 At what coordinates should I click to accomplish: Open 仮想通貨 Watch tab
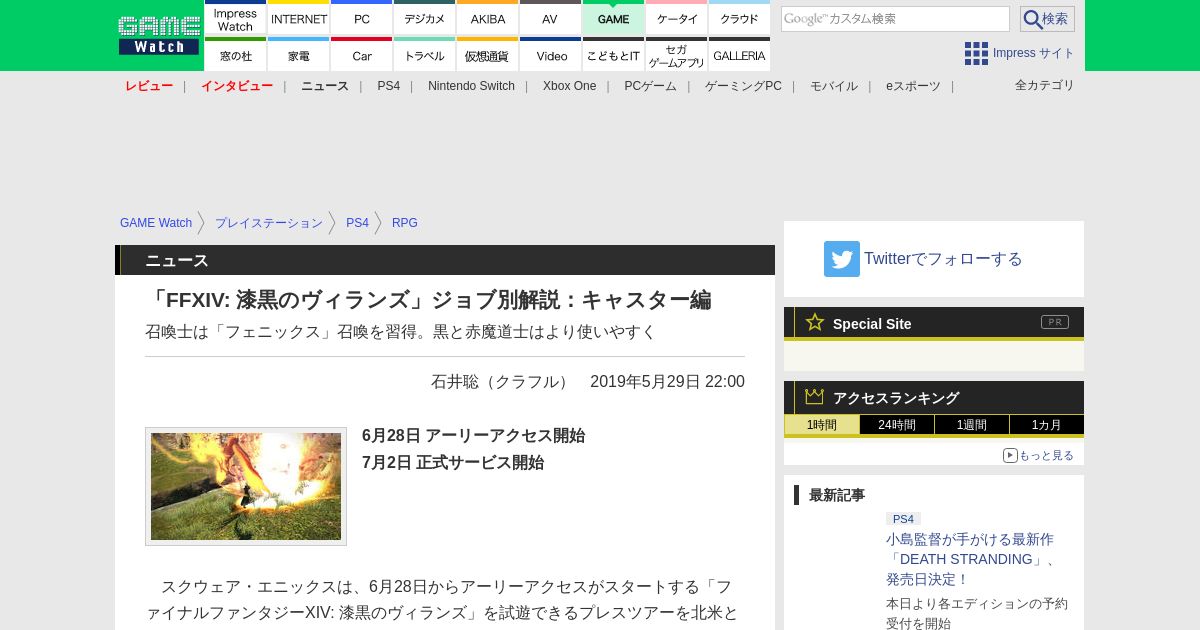[488, 55]
